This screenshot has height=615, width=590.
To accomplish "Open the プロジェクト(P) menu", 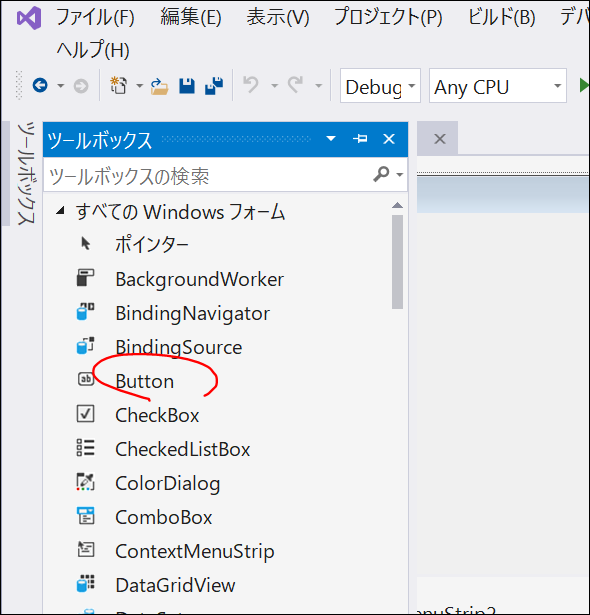I will [x=388, y=18].
